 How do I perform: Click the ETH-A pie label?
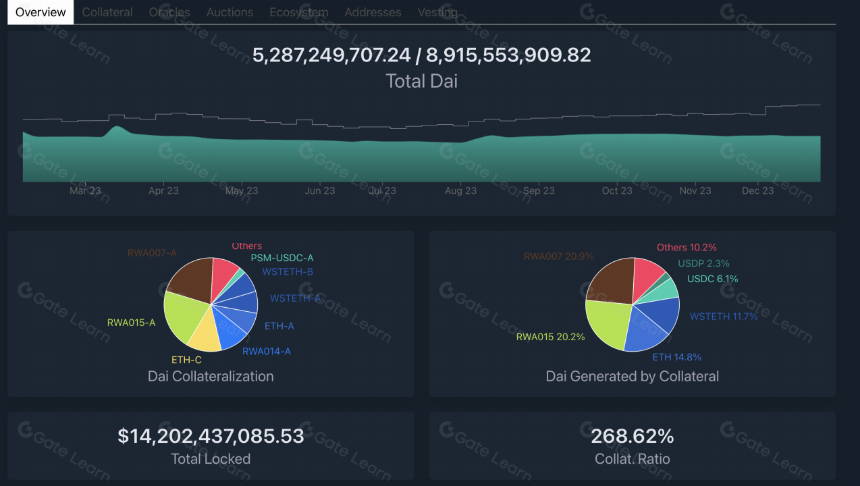click(279, 326)
